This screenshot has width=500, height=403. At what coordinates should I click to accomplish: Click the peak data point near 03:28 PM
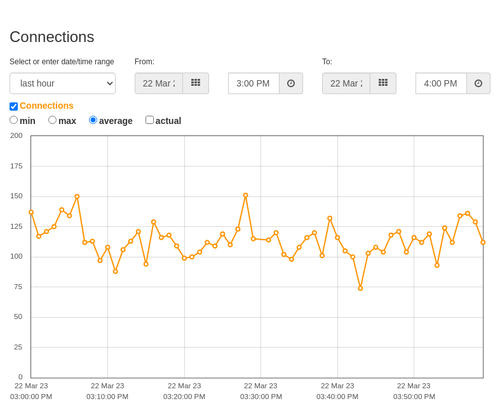[246, 195]
